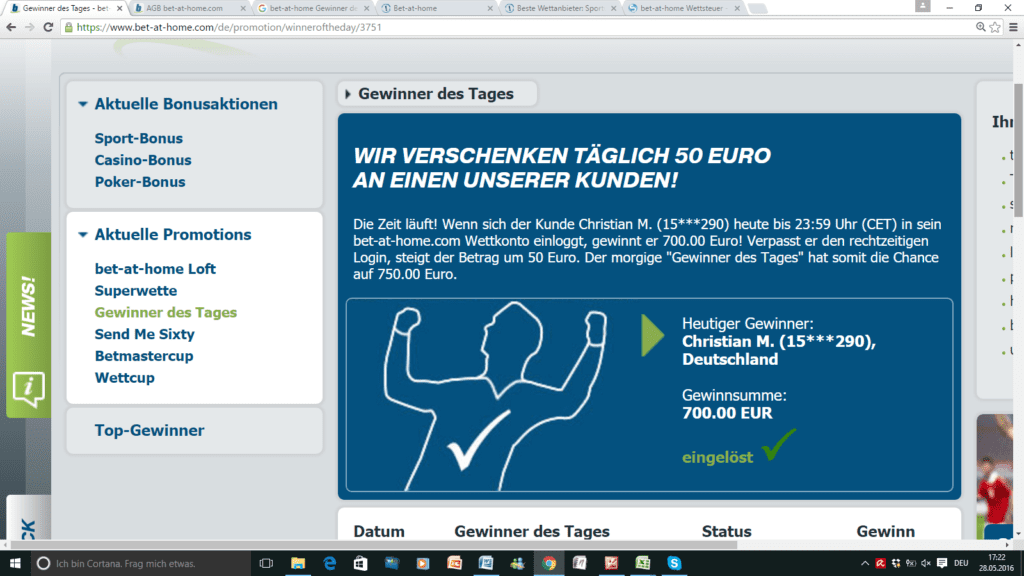Screen dimensions: 1024x576
Task: Switch to the AGB bet-at-home.com tab
Action: (189, 8)
